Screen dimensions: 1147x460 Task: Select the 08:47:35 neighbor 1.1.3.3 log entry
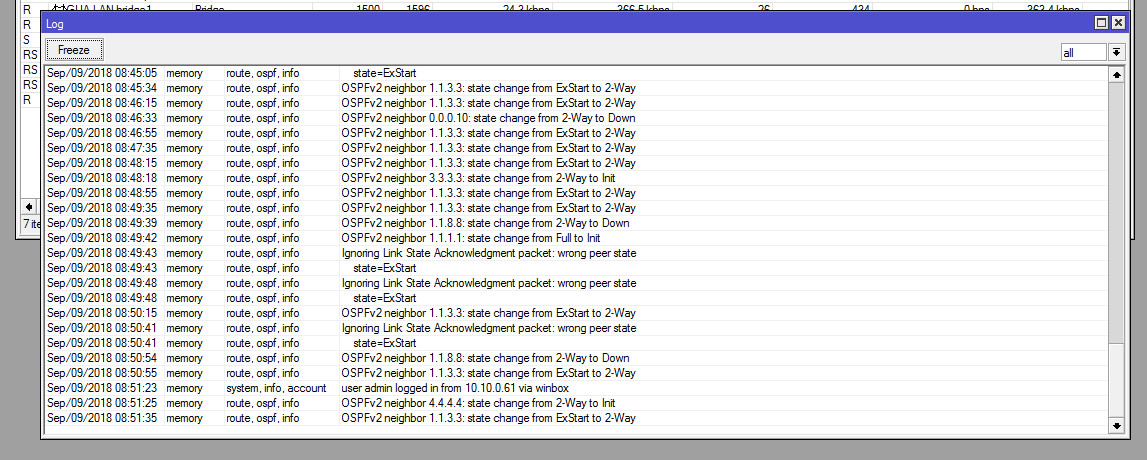[x=576, y=148]
